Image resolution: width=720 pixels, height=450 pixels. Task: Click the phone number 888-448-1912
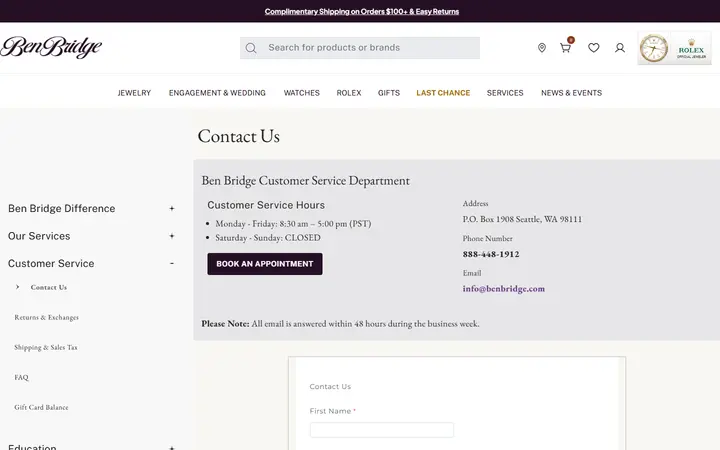click(x=491, y=254)
